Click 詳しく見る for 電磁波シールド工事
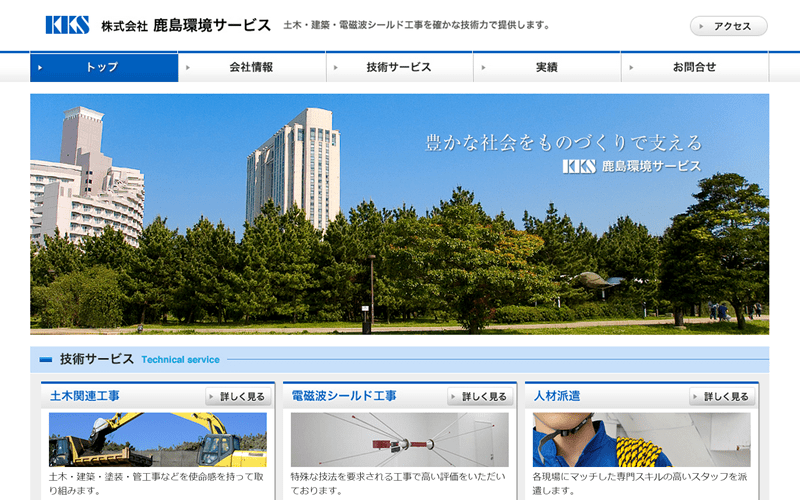The height and width of the screenshot is (500, 800). coord(480,396)
